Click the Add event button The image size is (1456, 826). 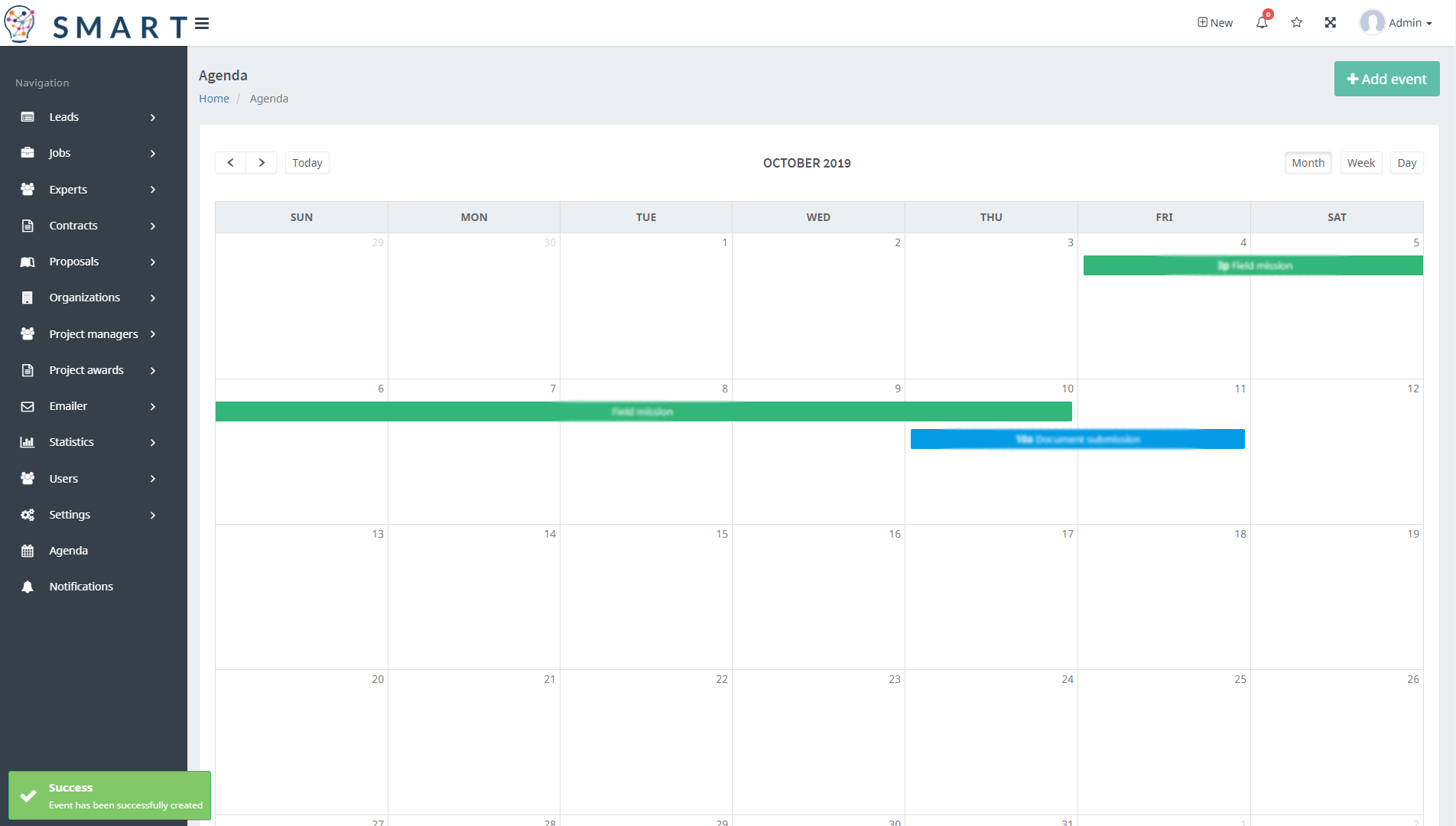point(1386,79)
